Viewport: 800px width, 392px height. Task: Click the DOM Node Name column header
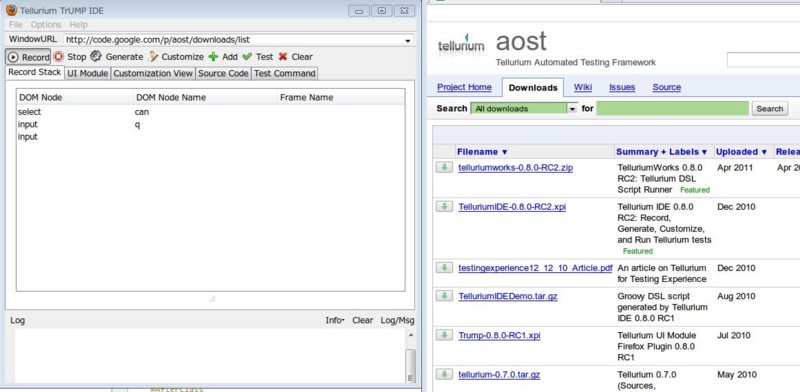(x=206, y=97)
